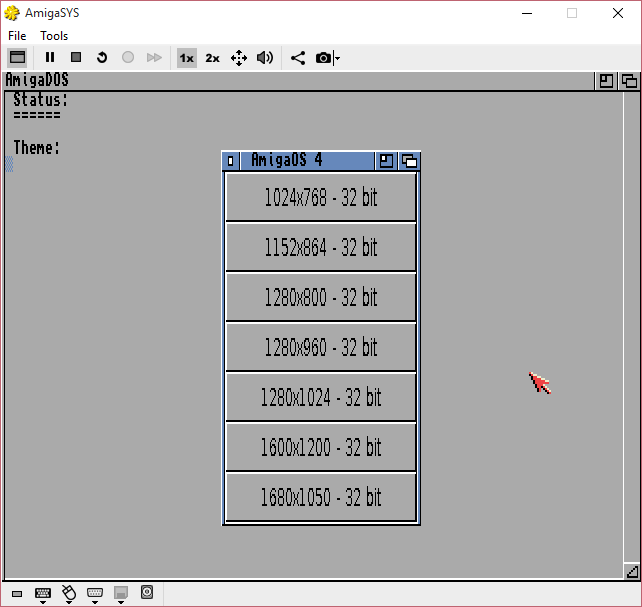
Task: Click the hard disk icon in status bar
Action: (x=147, y=592)
